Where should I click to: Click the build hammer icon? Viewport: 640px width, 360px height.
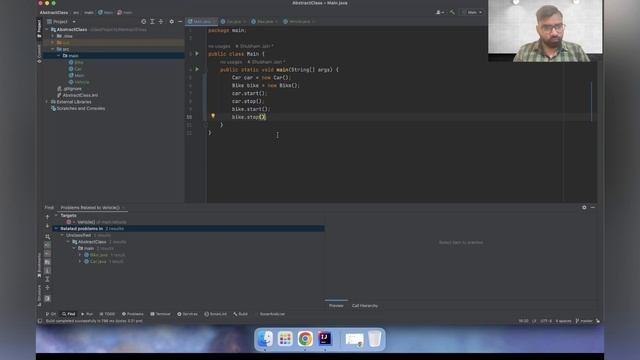pyautogui.click(x=452, y=12)
